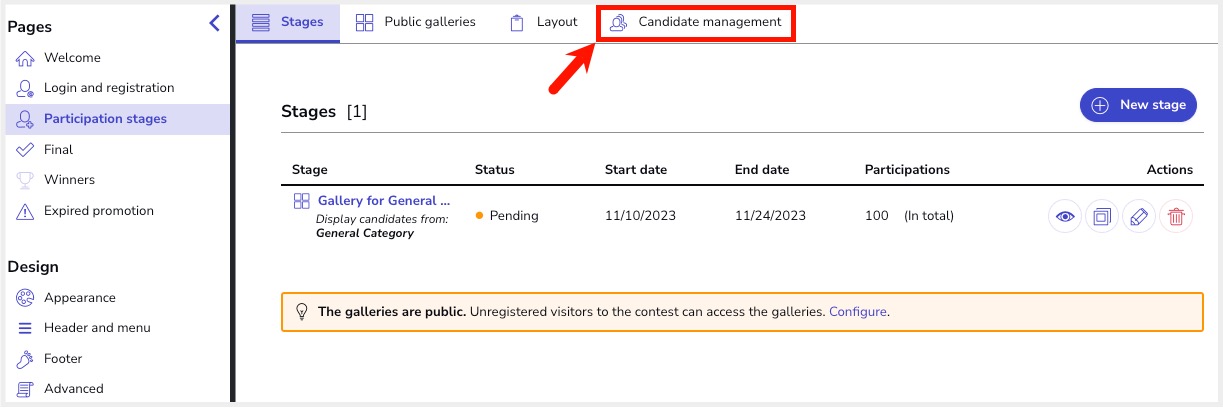
Task: Create a New stage
Action: pyautogui.click(x=1138, y=105)
